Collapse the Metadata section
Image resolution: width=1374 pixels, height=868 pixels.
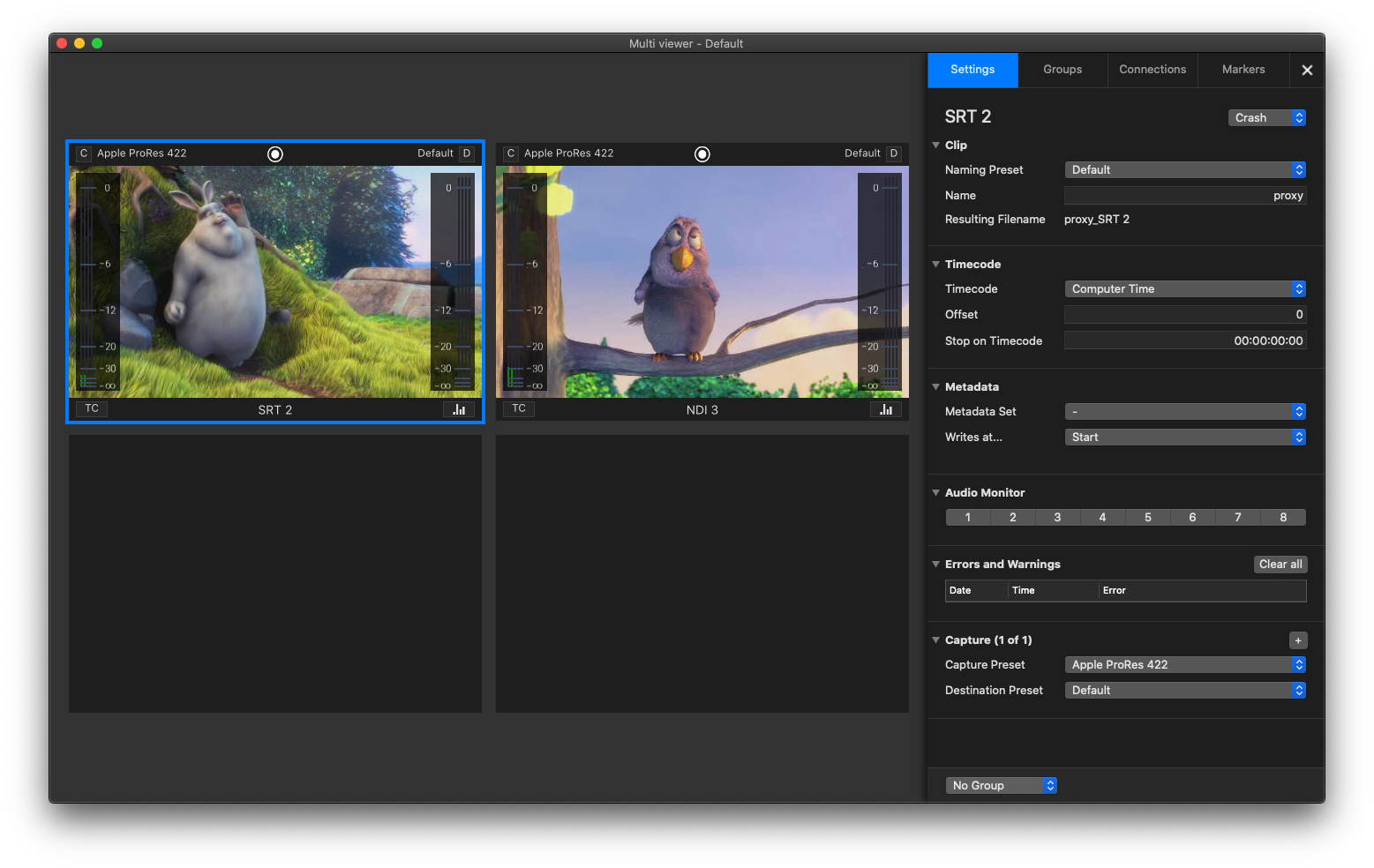[x=936, y=387]
